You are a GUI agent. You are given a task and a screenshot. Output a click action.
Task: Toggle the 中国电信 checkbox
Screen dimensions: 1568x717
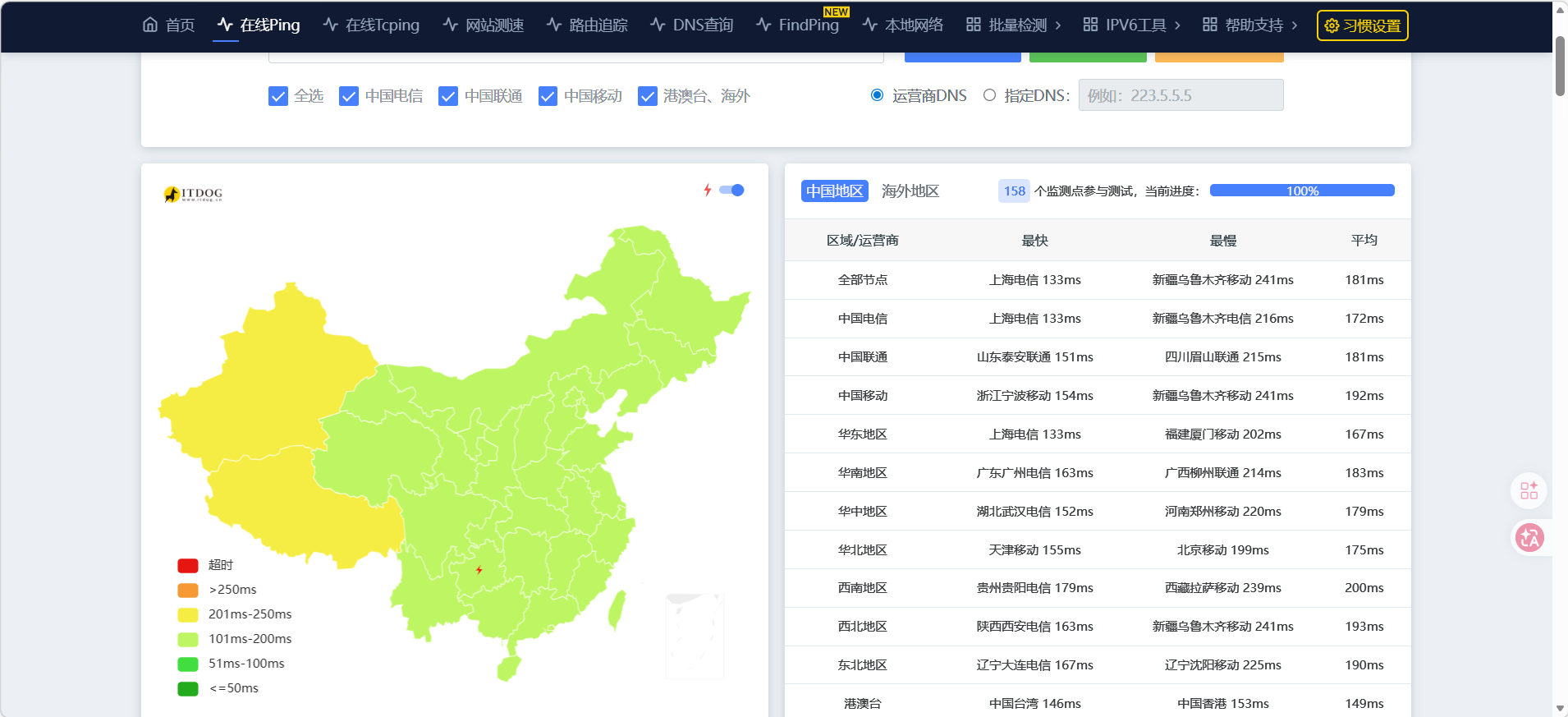349,96
